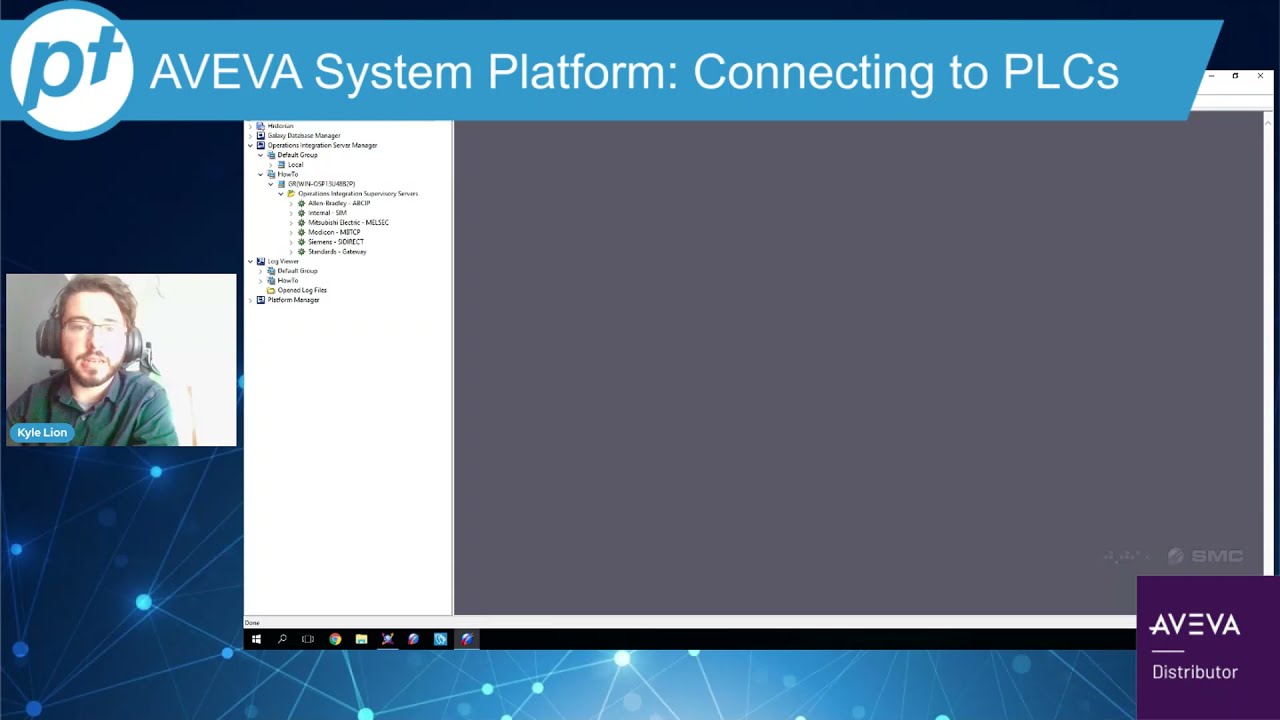Open the Windows Start menu
Image resolution: width=1280 pixels, height=720 pixels.
(x=256, y=639)
